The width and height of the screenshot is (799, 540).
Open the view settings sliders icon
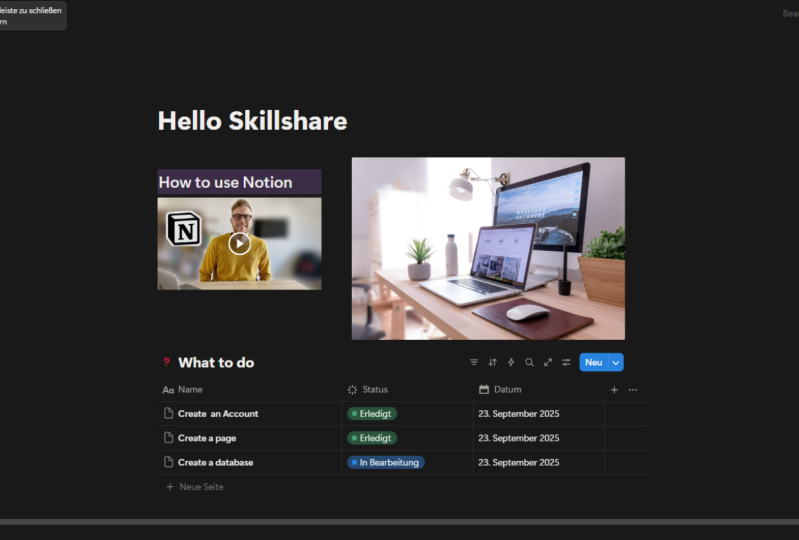click(566, 362)
